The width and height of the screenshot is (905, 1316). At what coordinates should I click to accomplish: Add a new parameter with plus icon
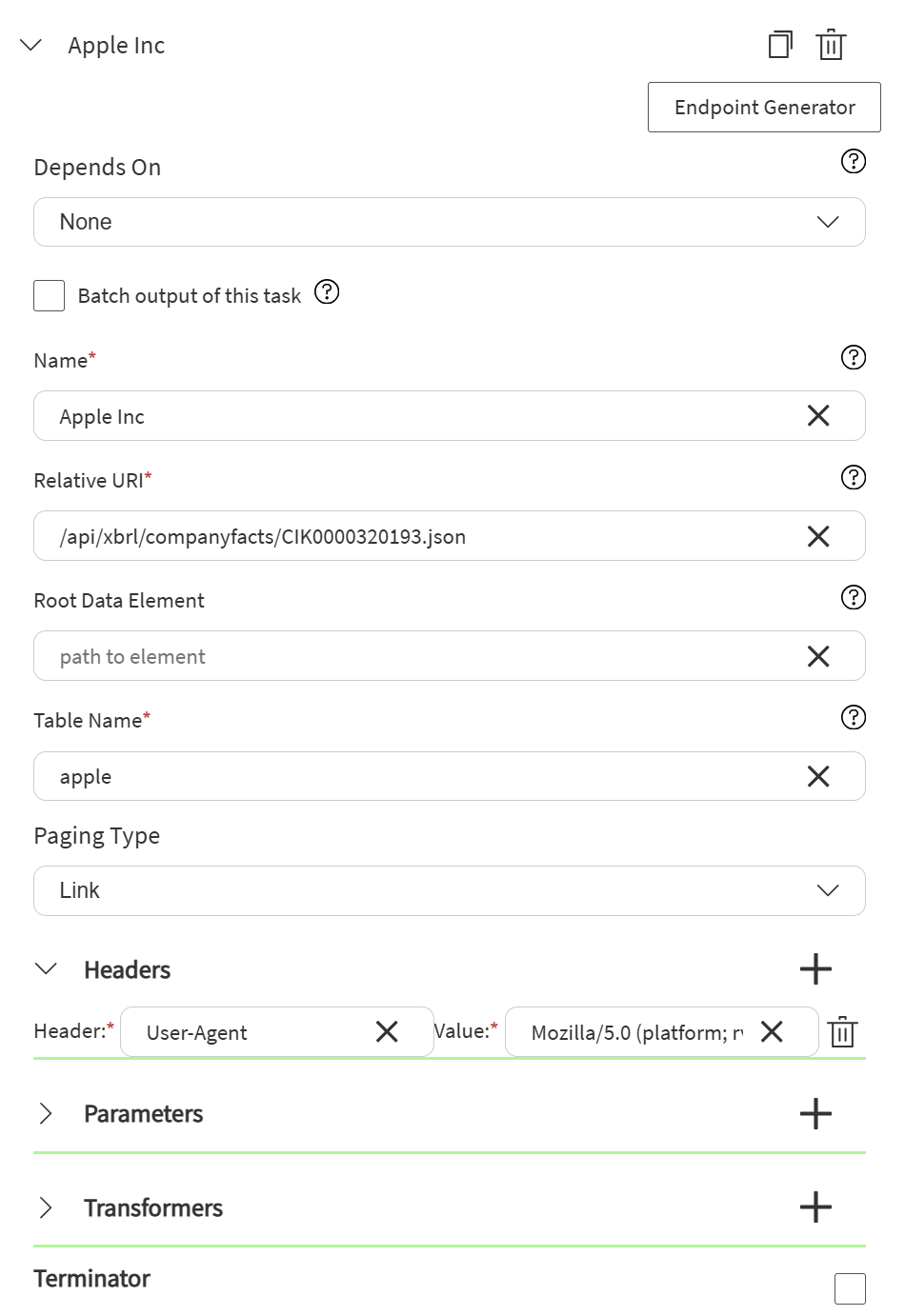pos(815,1113)
